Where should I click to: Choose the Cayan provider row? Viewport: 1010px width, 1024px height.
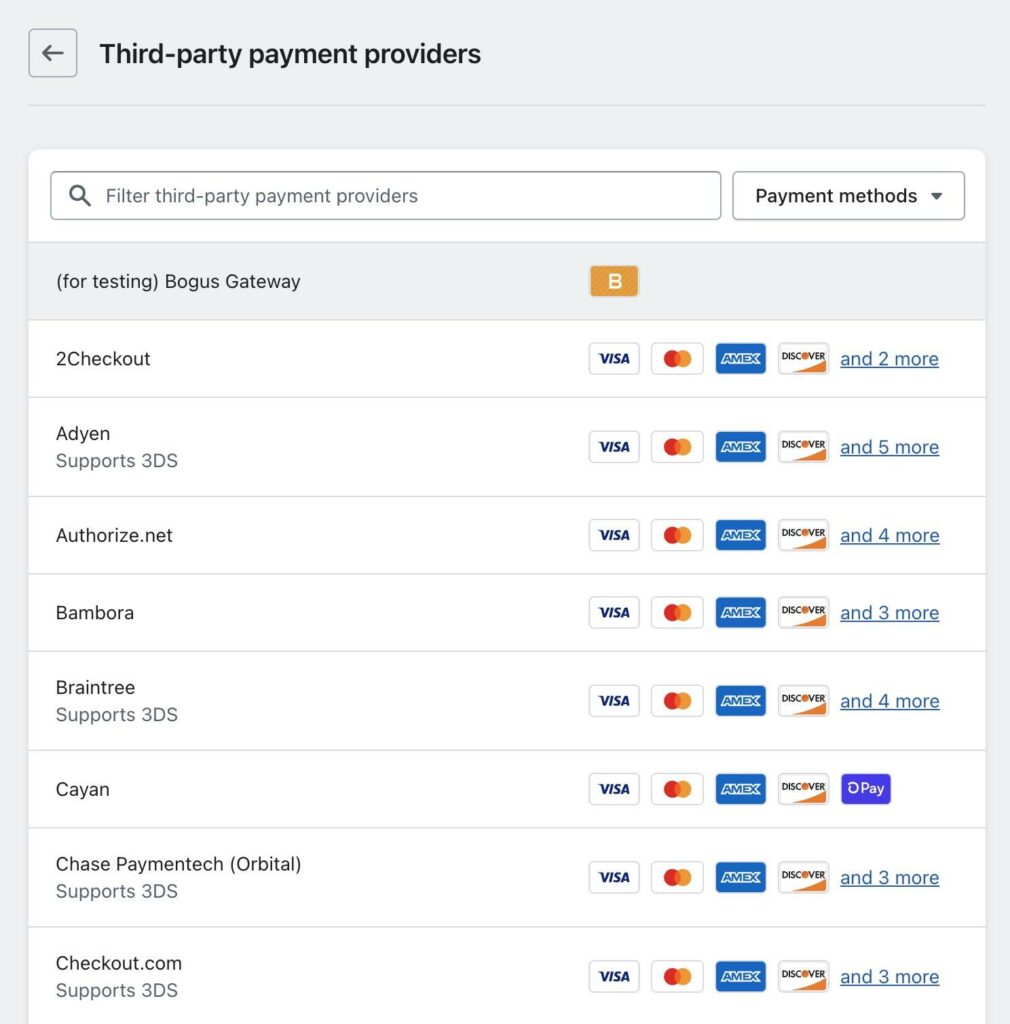pyautogui.click(x=83, y=789)
